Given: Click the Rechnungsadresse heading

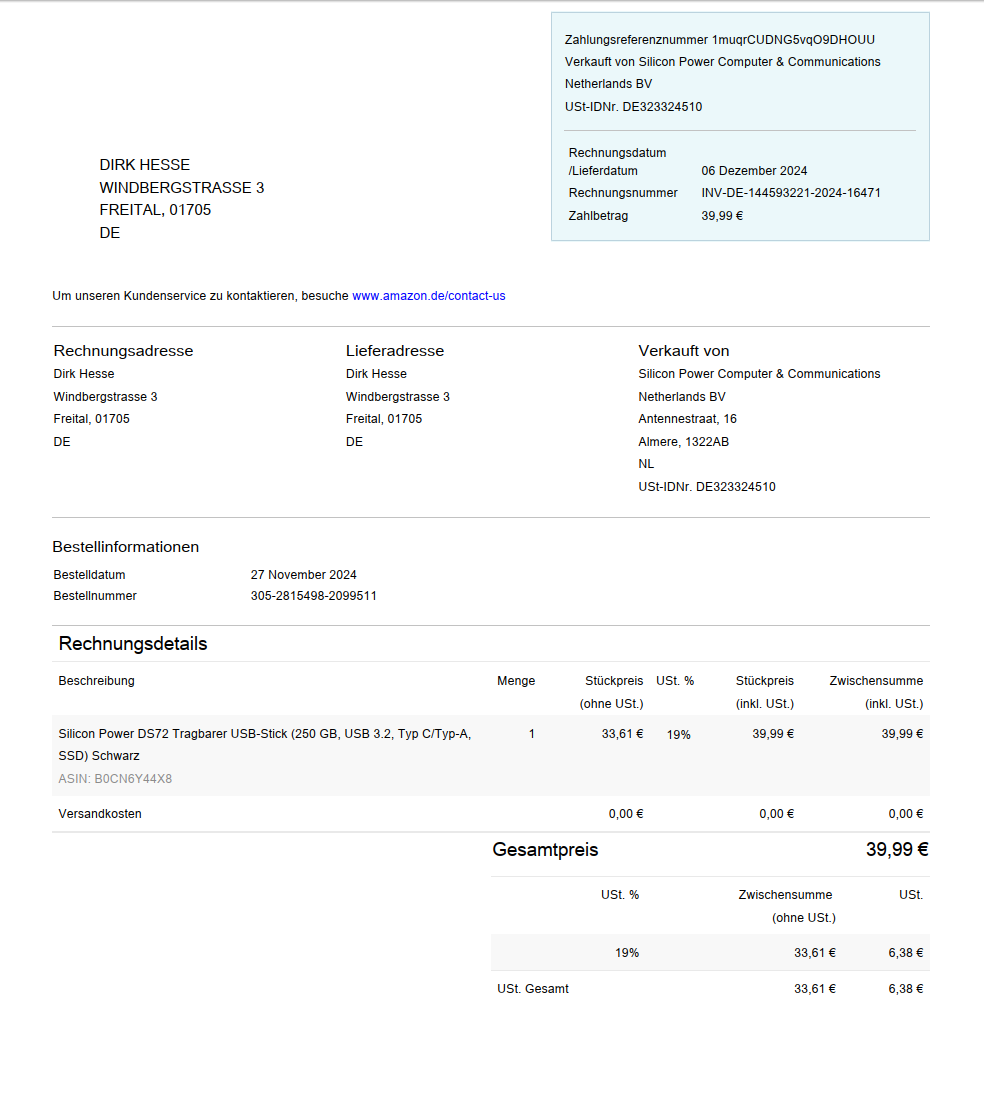Looking at the screenshot, I should [x=123, y=351].
